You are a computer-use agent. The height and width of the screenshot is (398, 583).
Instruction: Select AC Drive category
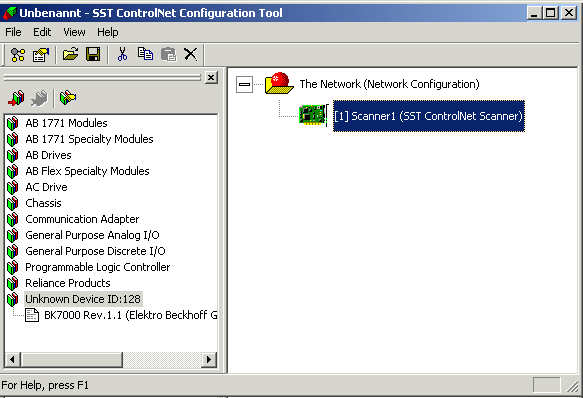pos(46,187)
